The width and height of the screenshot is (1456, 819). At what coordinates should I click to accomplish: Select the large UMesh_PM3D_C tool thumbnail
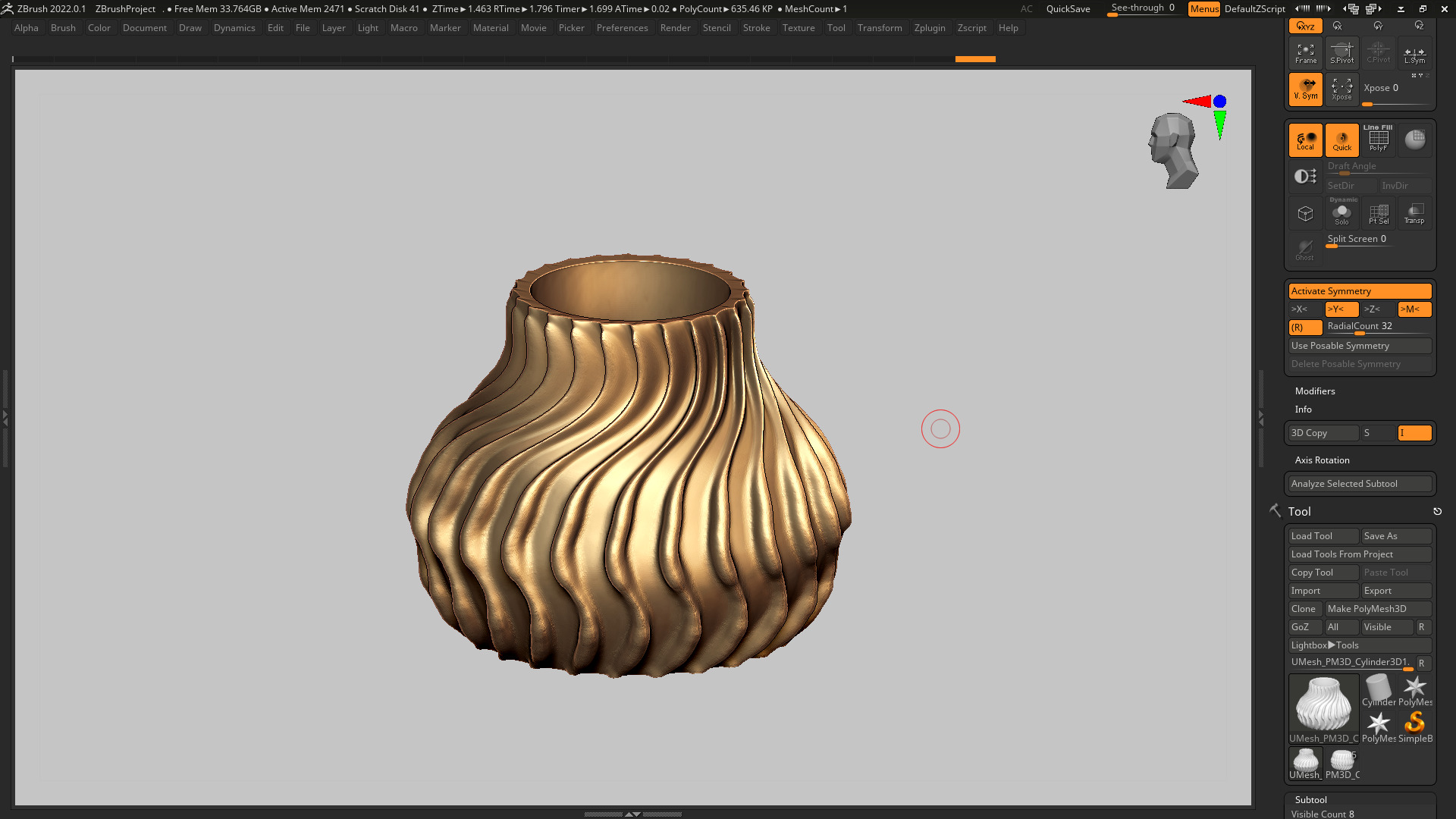(1323, 708)
